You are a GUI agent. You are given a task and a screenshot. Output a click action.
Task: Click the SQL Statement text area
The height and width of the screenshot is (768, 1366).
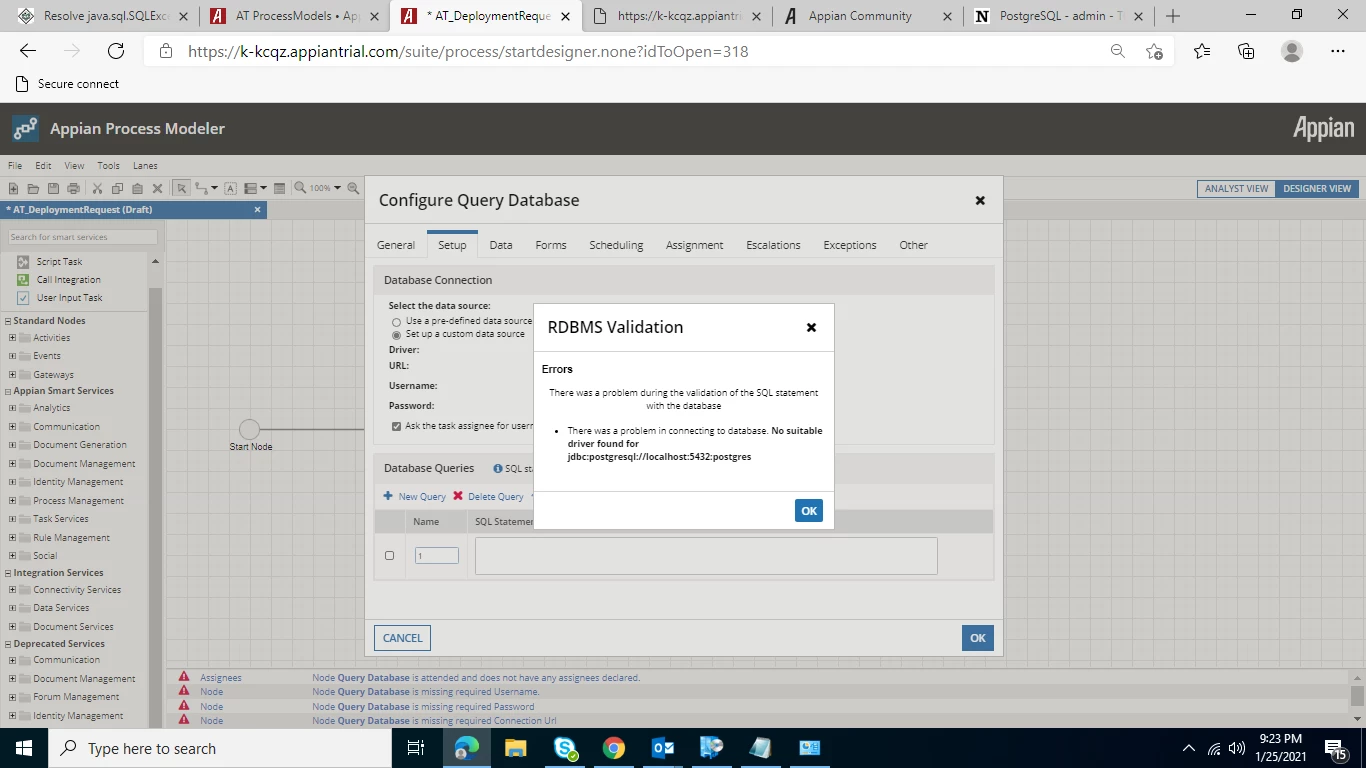(x=706, y=556)
